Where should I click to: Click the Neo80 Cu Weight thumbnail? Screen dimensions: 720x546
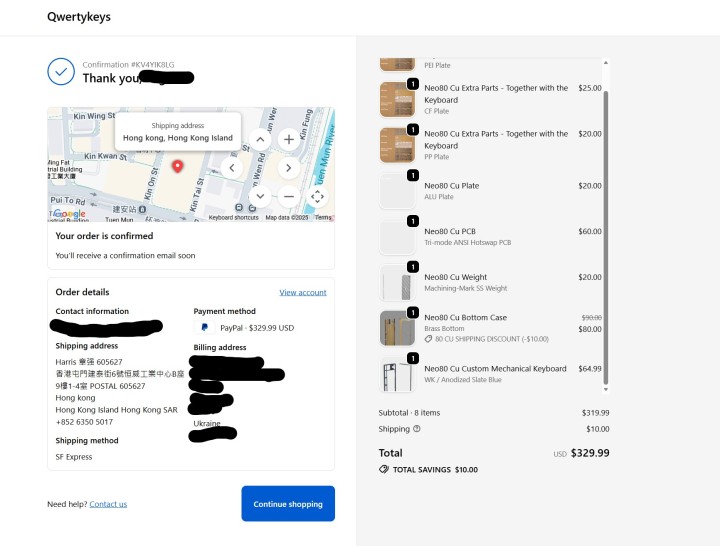[x=397, y=282]
